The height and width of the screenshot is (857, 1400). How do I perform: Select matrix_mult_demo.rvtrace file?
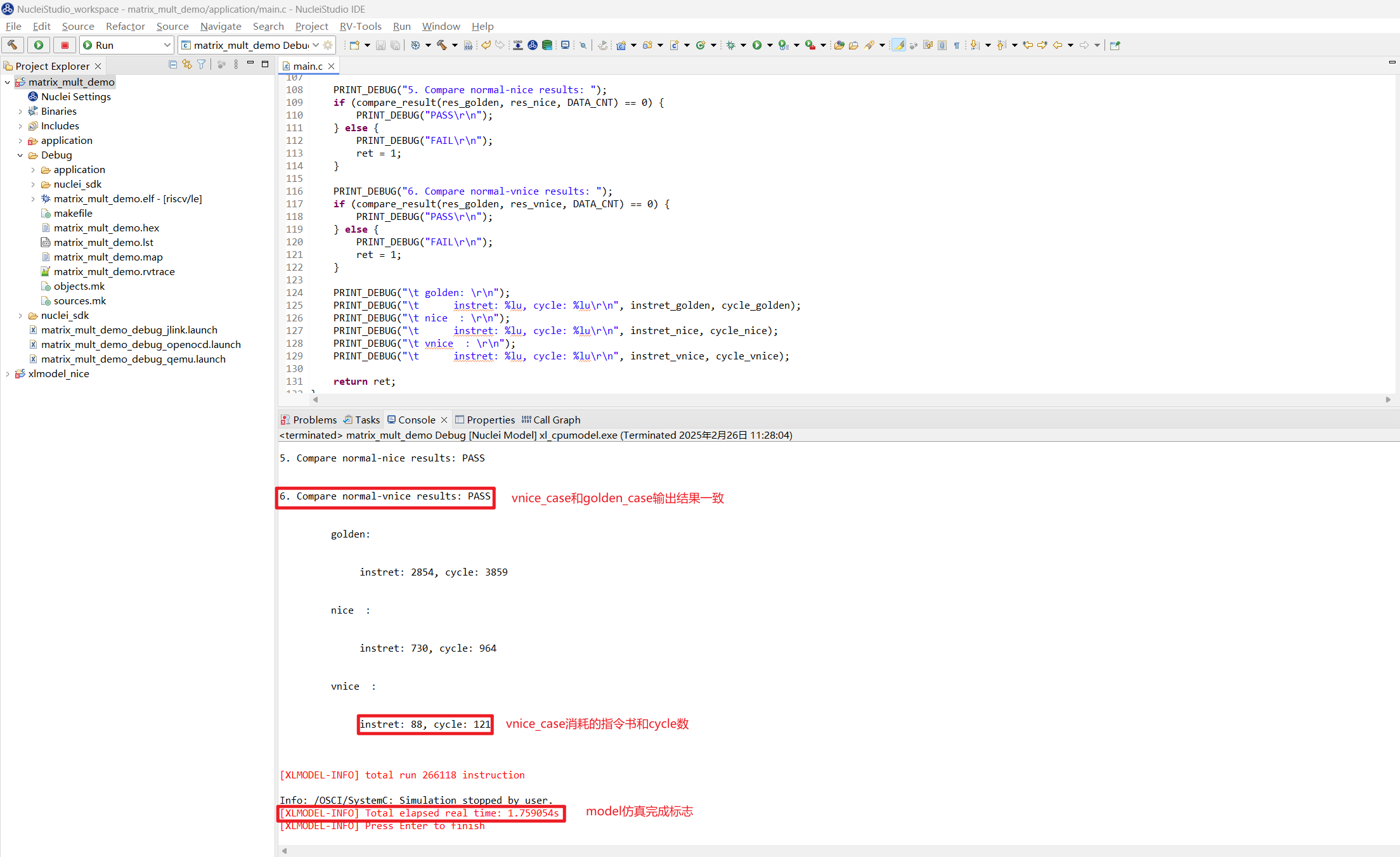[x=108, y=271]
